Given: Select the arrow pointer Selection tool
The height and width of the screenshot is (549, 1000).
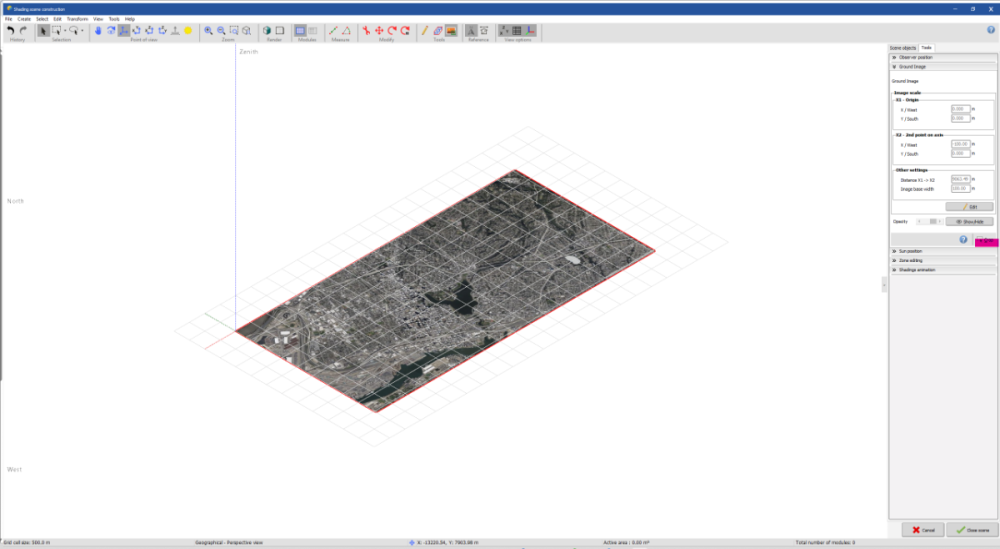Looking at the screenshot, I should [x=43, y=30].
